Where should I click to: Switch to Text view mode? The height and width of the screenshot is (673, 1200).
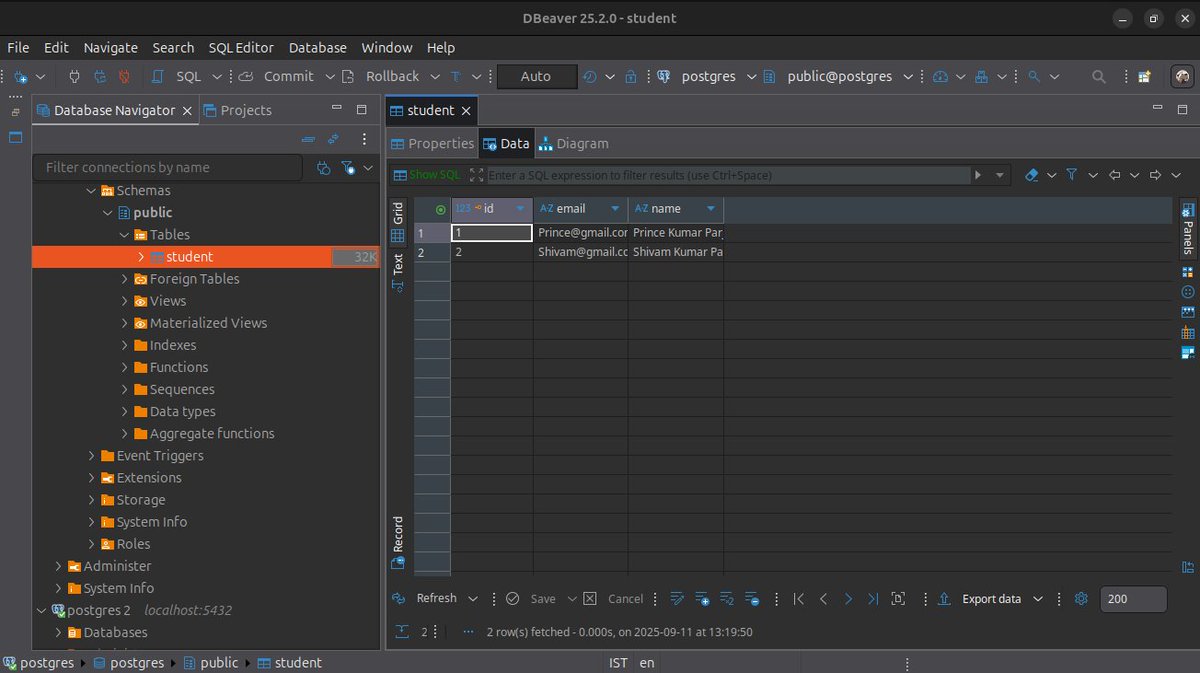[x=398, y=272]
